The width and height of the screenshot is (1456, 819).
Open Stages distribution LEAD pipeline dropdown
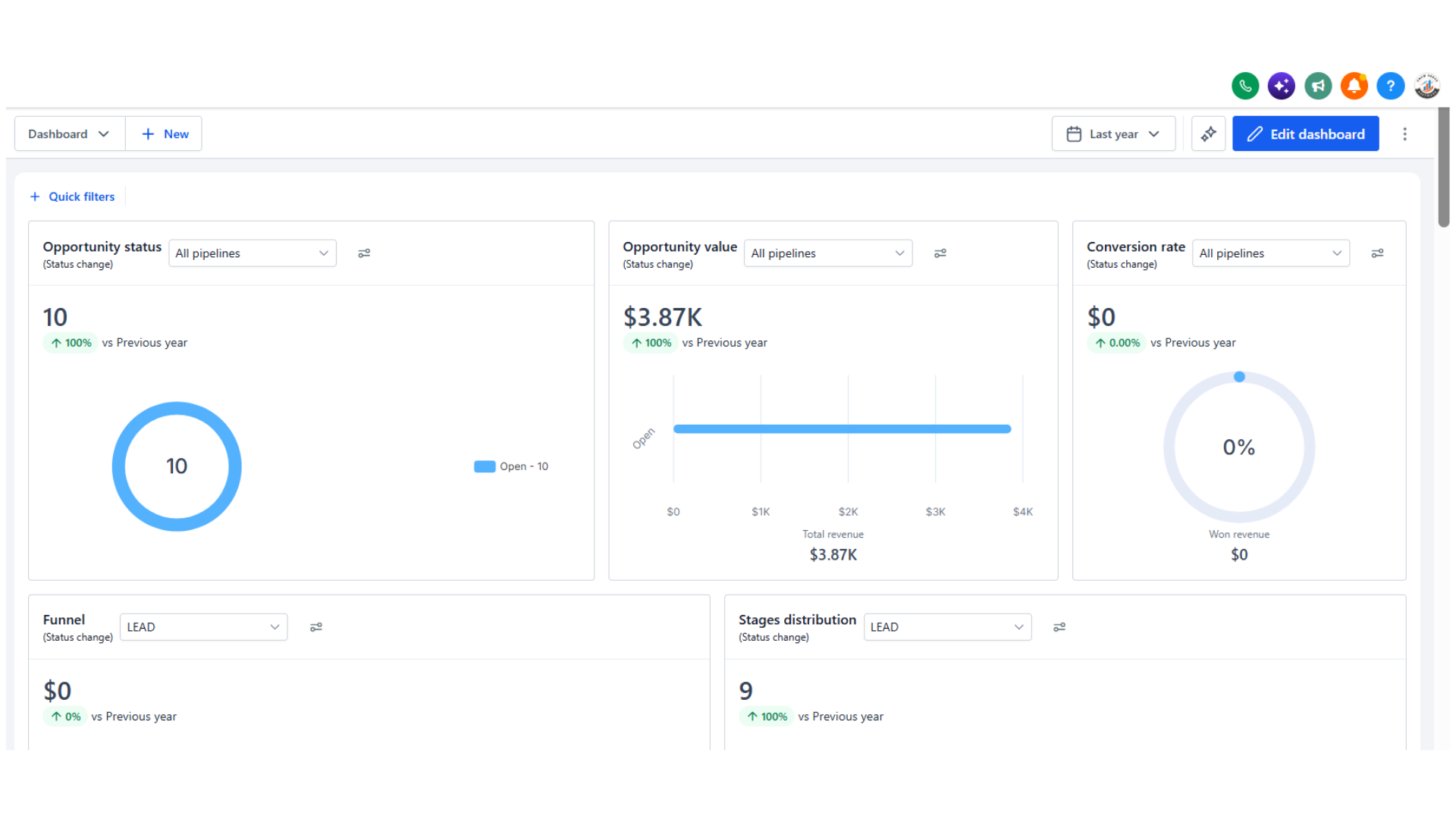point(948,627)
